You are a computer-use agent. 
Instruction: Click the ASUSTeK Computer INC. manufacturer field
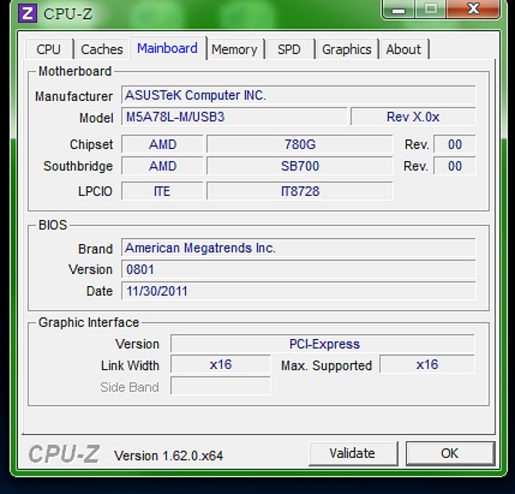[x=298, y=95]
